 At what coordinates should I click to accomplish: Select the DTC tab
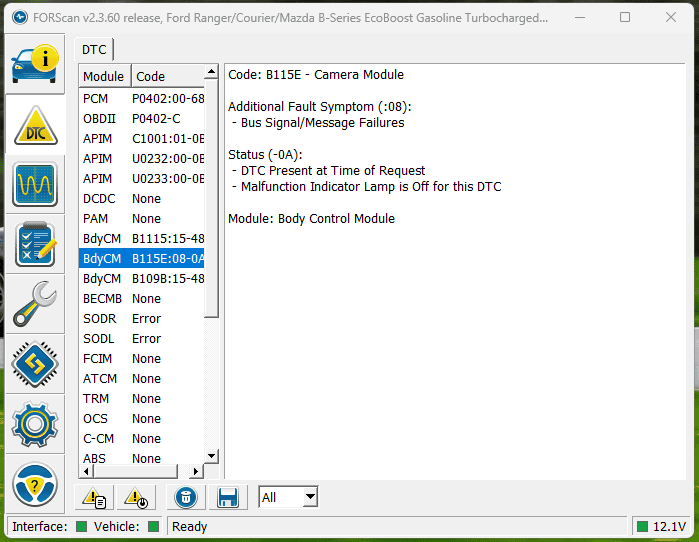click(94, 49)
